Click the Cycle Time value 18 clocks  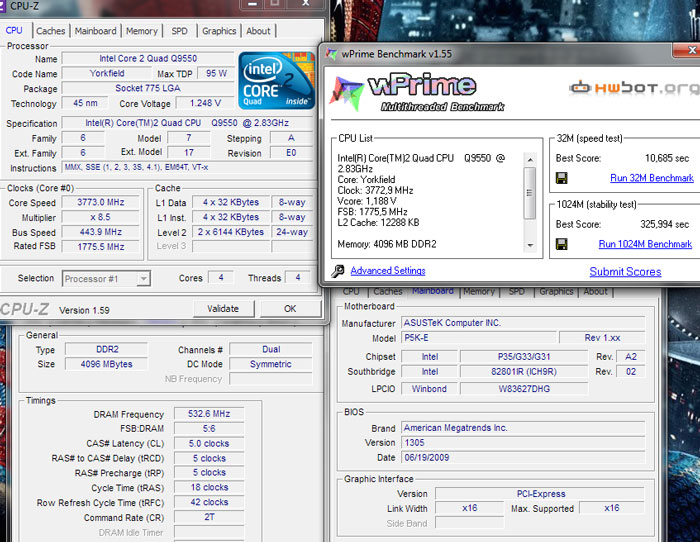209,488
